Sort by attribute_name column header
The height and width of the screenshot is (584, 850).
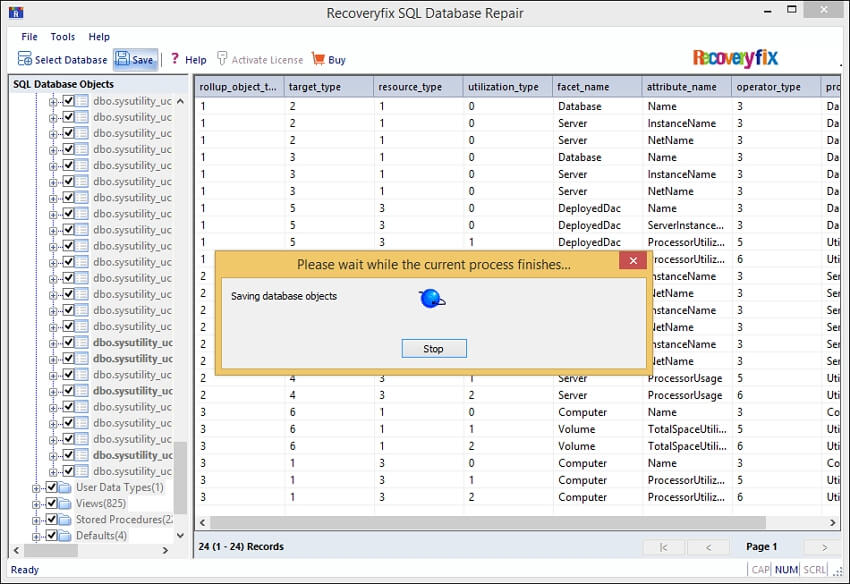coord(686,87)
